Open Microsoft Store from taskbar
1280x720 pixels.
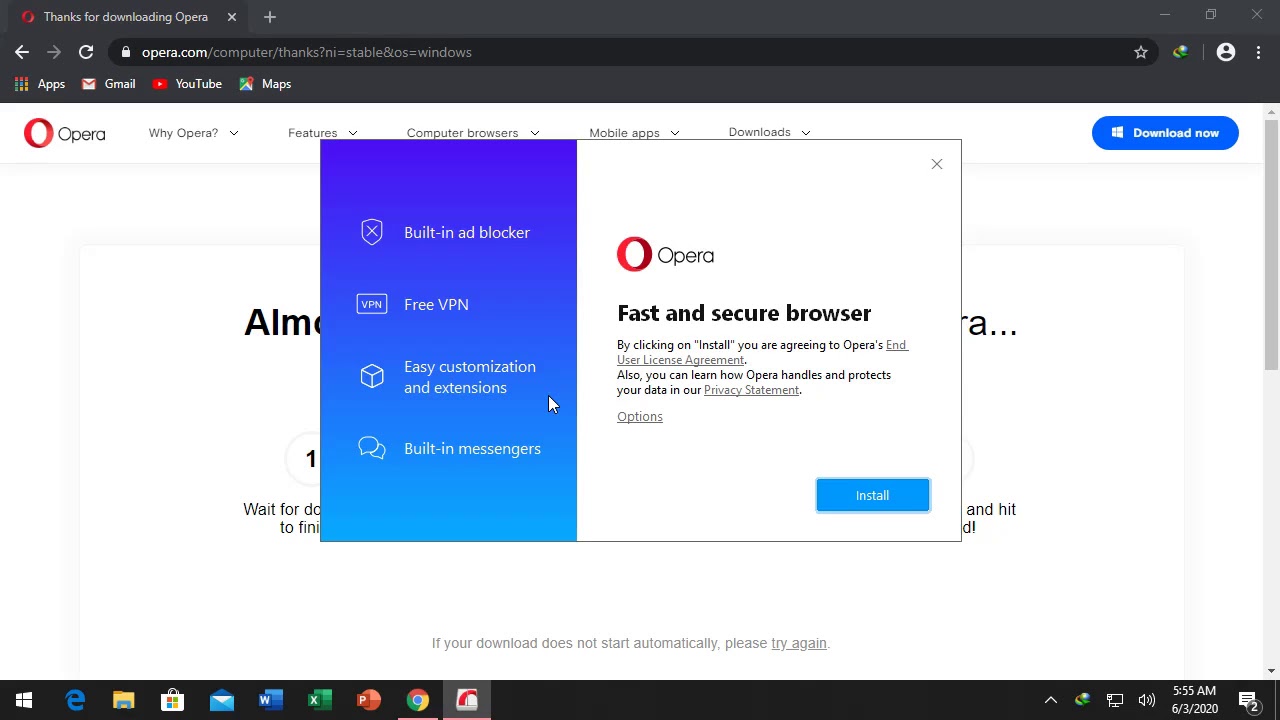point(172,700)
